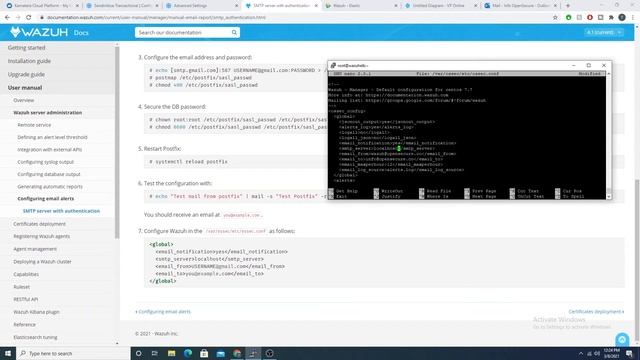Show hidden system tray icons
The width and height of the screenshot is (640, 360).
click(580, 353)
